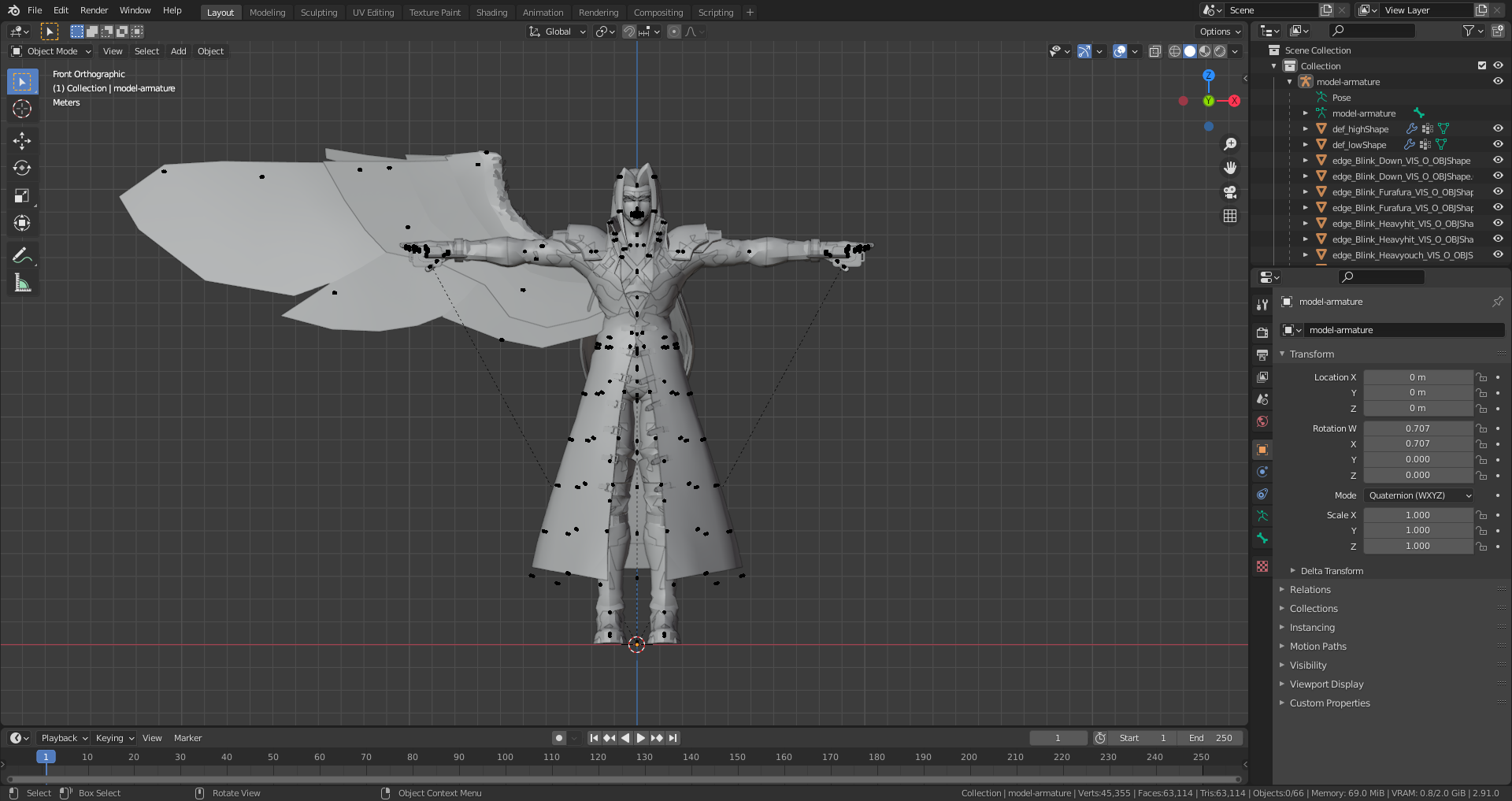
Task: Expand def_highShape tree item
Action: 1306,128
